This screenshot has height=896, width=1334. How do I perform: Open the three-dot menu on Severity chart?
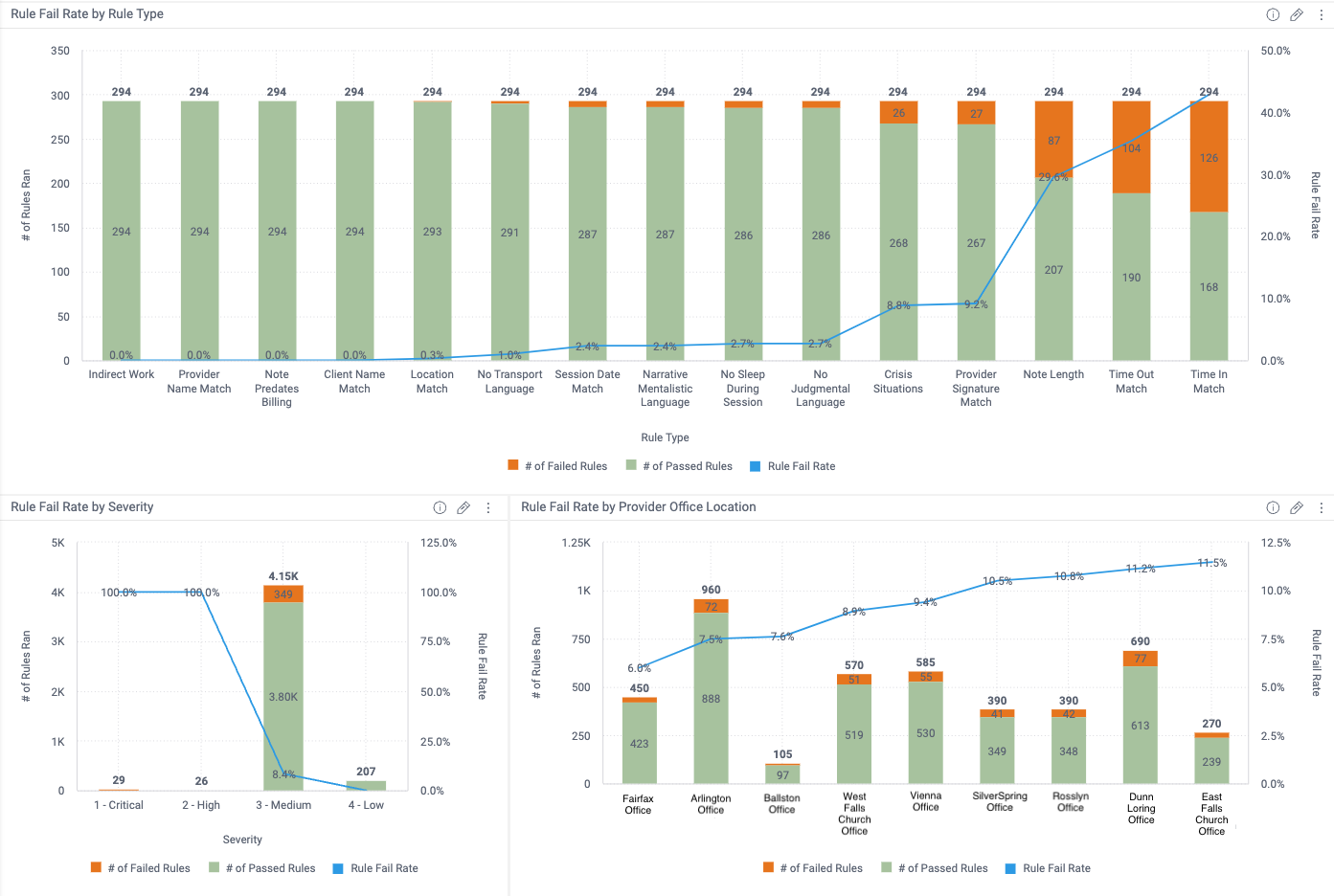click(x=488, y=507)
